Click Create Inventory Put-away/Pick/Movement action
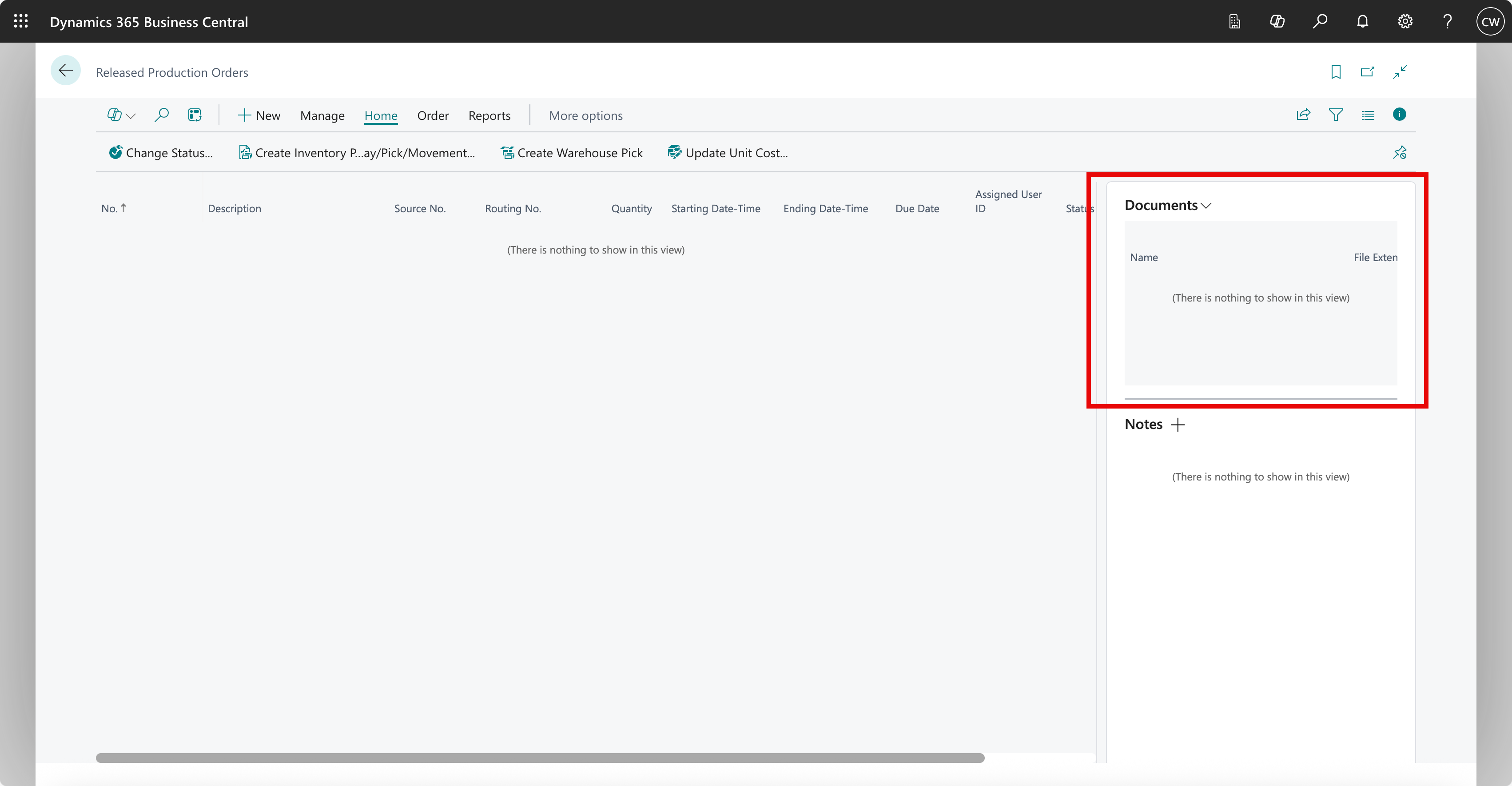Screen dimensions: 1512x786 (x=357, y=153)
